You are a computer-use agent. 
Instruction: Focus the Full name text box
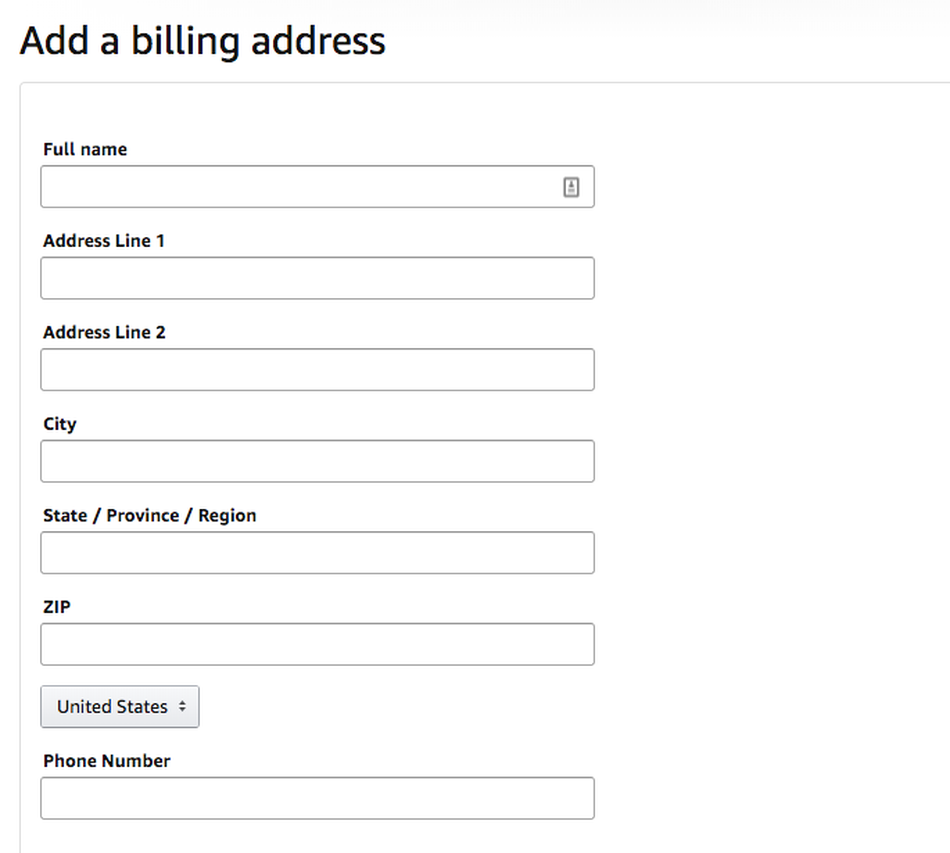click(317, 187)
